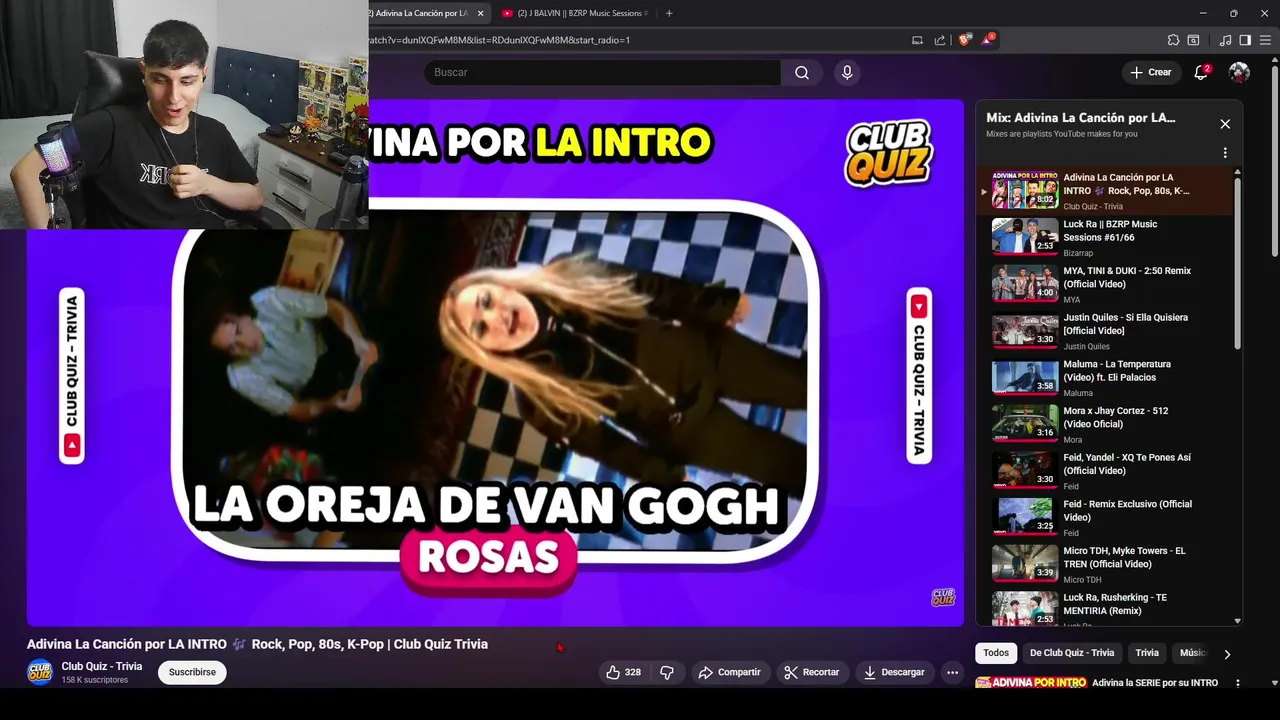
Task: Select the Todos filter chip
Action: [x=996, y=653]
